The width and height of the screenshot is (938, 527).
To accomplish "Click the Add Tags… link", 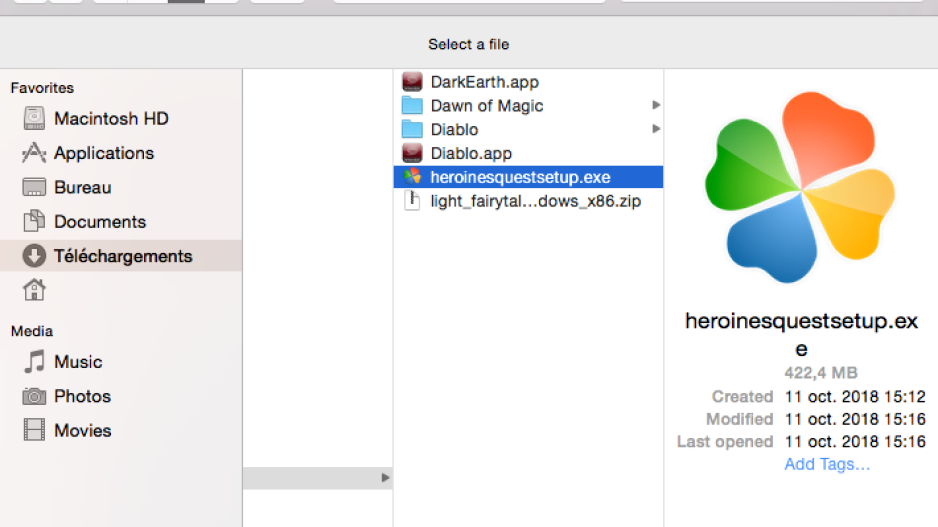I will pos(827,464).
